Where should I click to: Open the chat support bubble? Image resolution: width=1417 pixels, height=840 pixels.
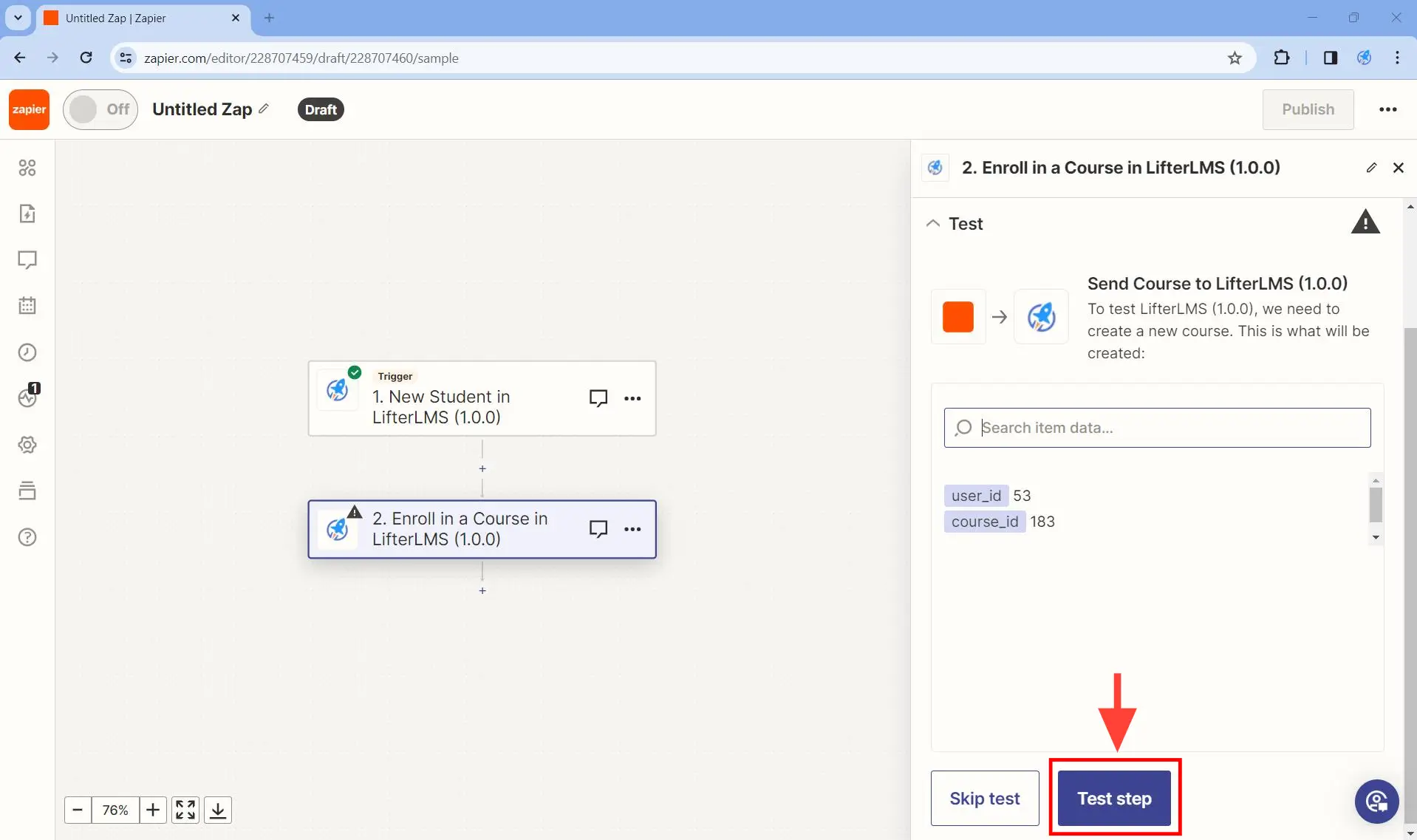click(x=1376, y=801)
